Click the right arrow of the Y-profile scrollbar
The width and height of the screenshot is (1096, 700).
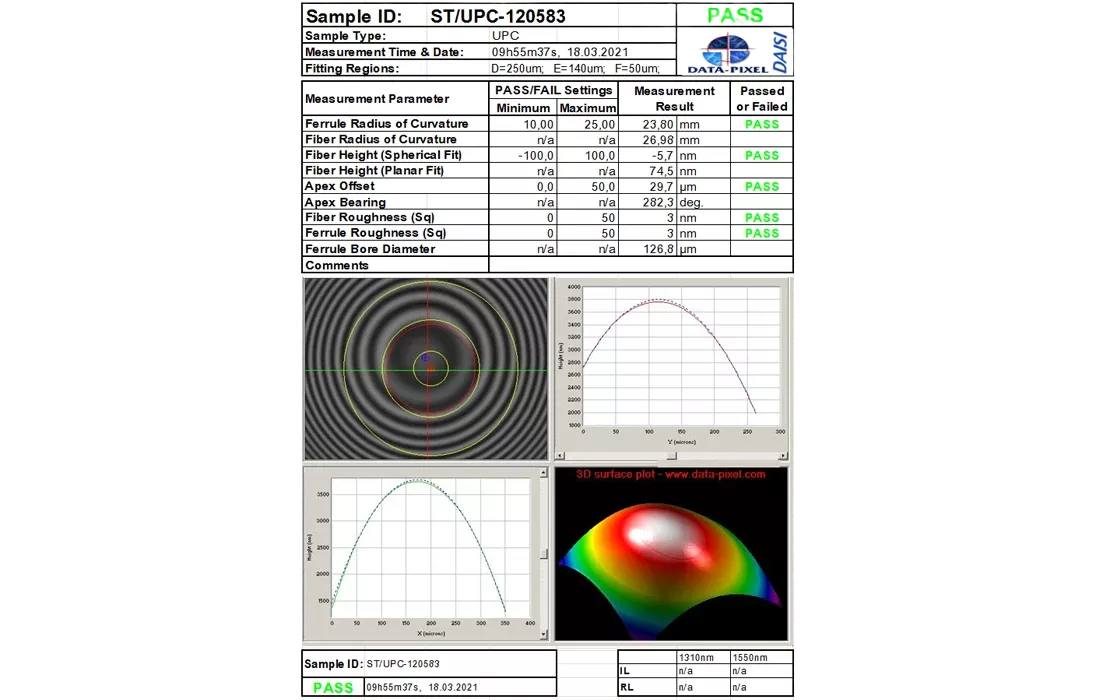click(782, 455)
